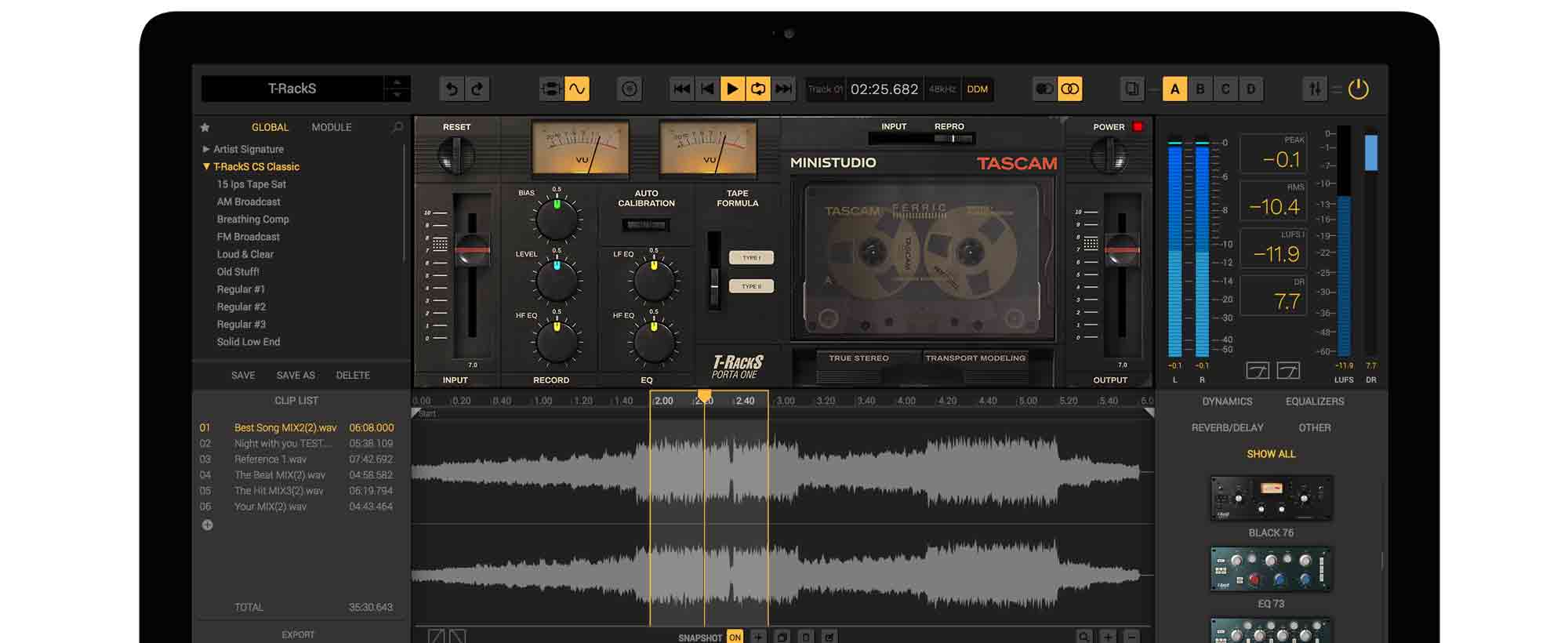Open preset search magnifier
Image resolution: width=1568 pixels, height=643 pixels.
[397, 127]
